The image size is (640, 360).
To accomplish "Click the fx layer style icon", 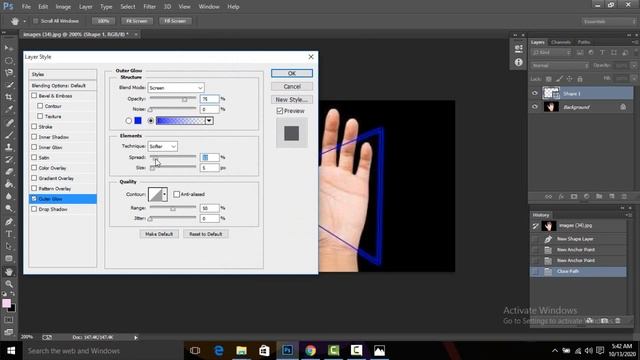I will [561, 197].
